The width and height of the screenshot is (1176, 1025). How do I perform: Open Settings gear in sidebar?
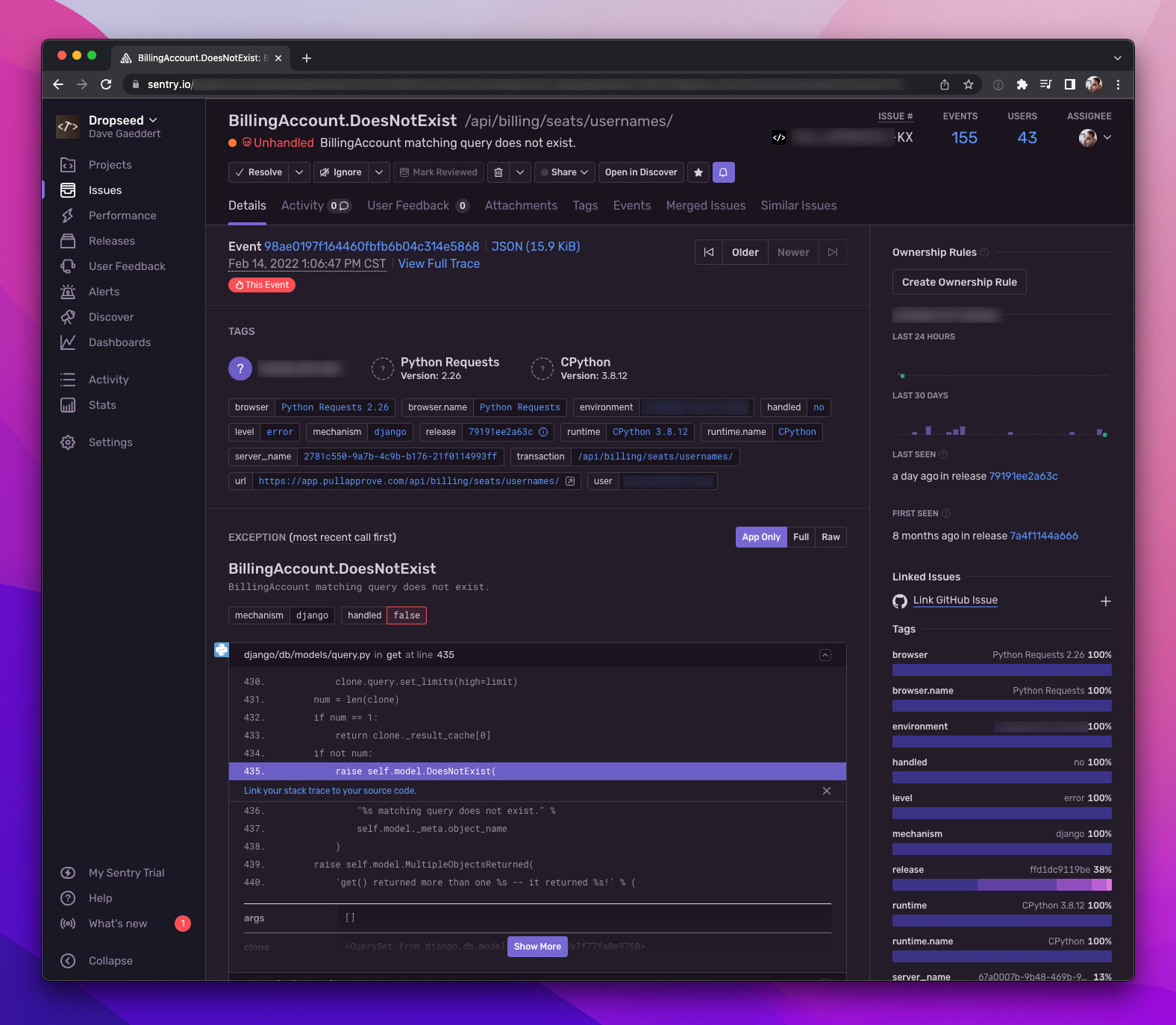[x=68, y=442]
